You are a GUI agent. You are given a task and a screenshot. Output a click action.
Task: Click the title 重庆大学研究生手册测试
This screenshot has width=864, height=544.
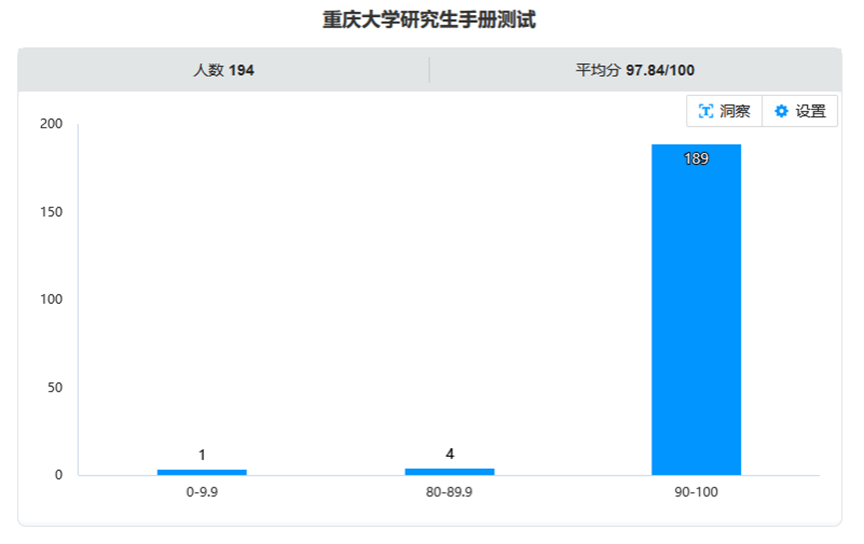pyautogui.click(x=429, y=20)
